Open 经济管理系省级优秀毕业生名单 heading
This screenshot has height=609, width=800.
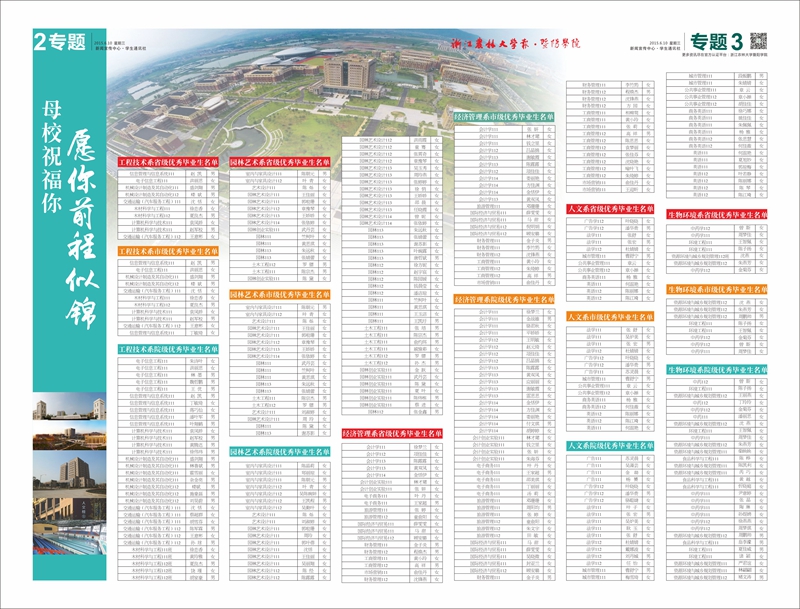pyautogui.click(x=391, y=434)
